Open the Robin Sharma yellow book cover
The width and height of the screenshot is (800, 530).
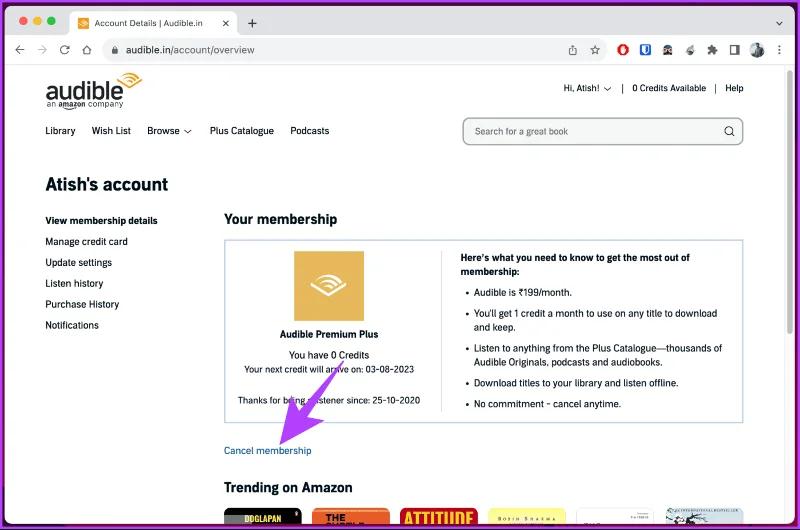(x=527, y=516)
